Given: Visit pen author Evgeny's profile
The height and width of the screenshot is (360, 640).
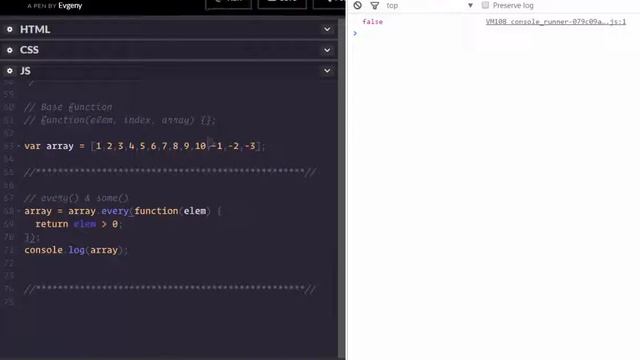Looking at the screenshot, I should [x=70, y=6].
